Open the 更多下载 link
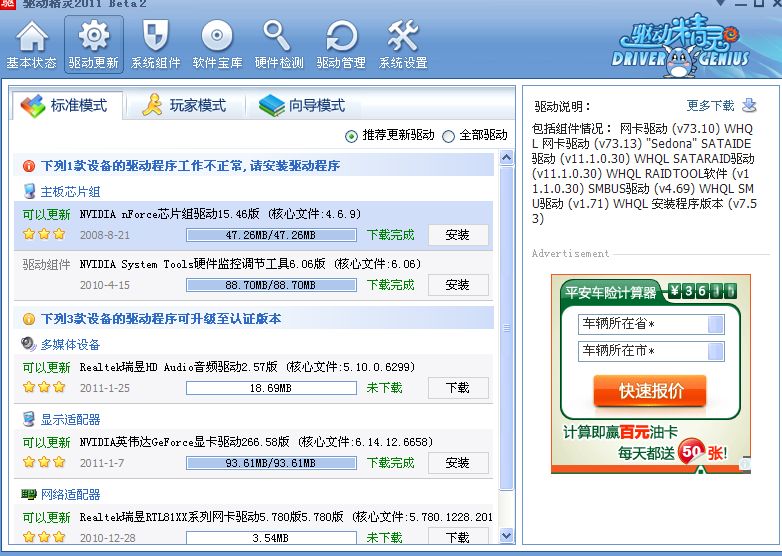 [710, 106]
